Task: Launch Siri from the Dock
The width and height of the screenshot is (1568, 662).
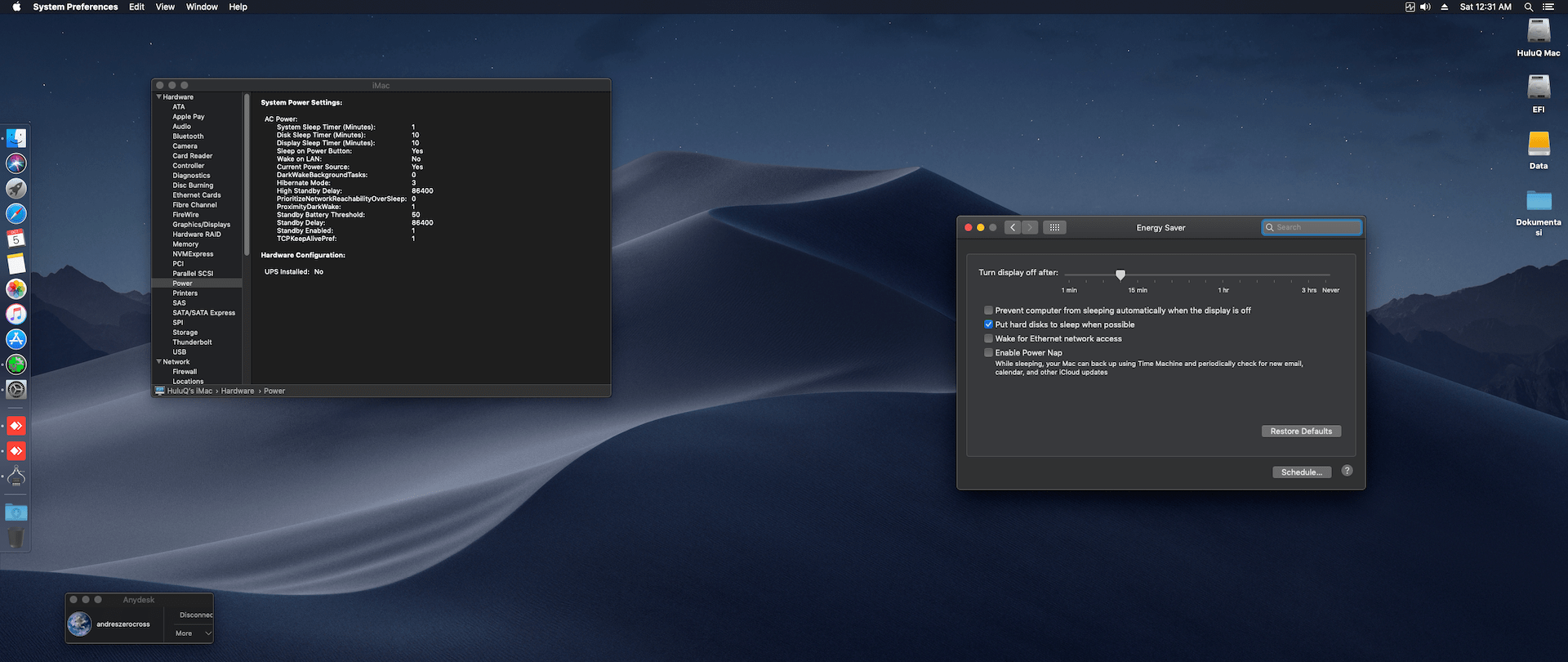Action: [x=16, y=163]
